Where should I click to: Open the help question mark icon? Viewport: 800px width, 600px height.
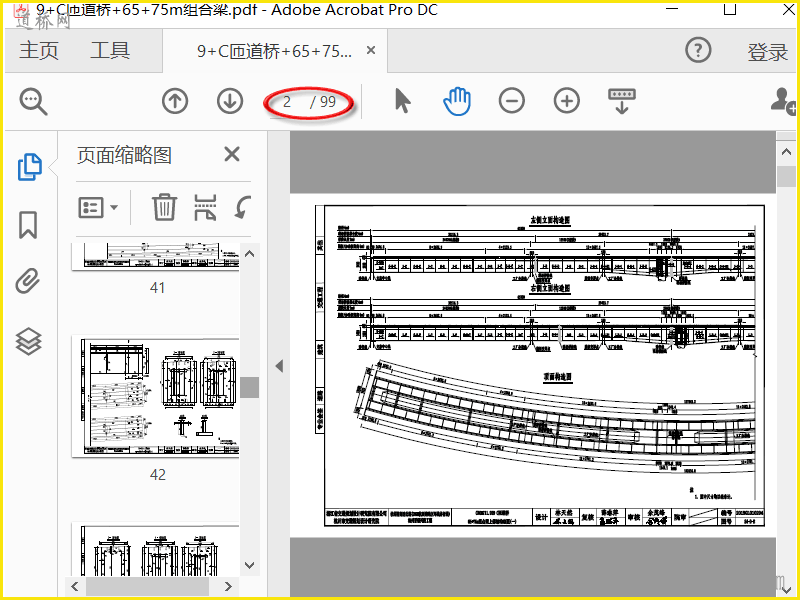click(x=698, y=51)
